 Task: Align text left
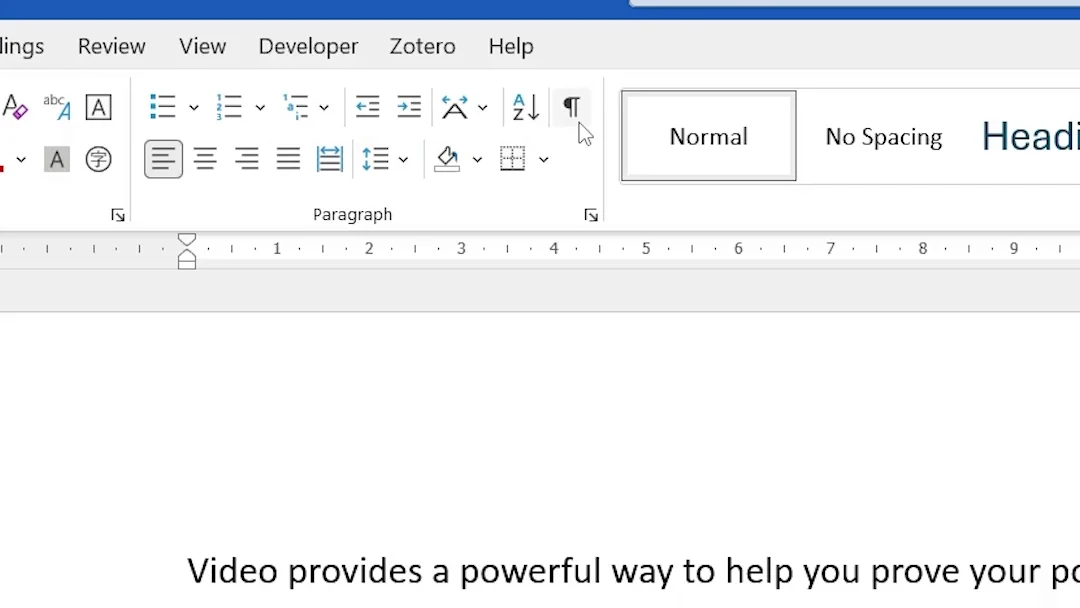point(163,160)
